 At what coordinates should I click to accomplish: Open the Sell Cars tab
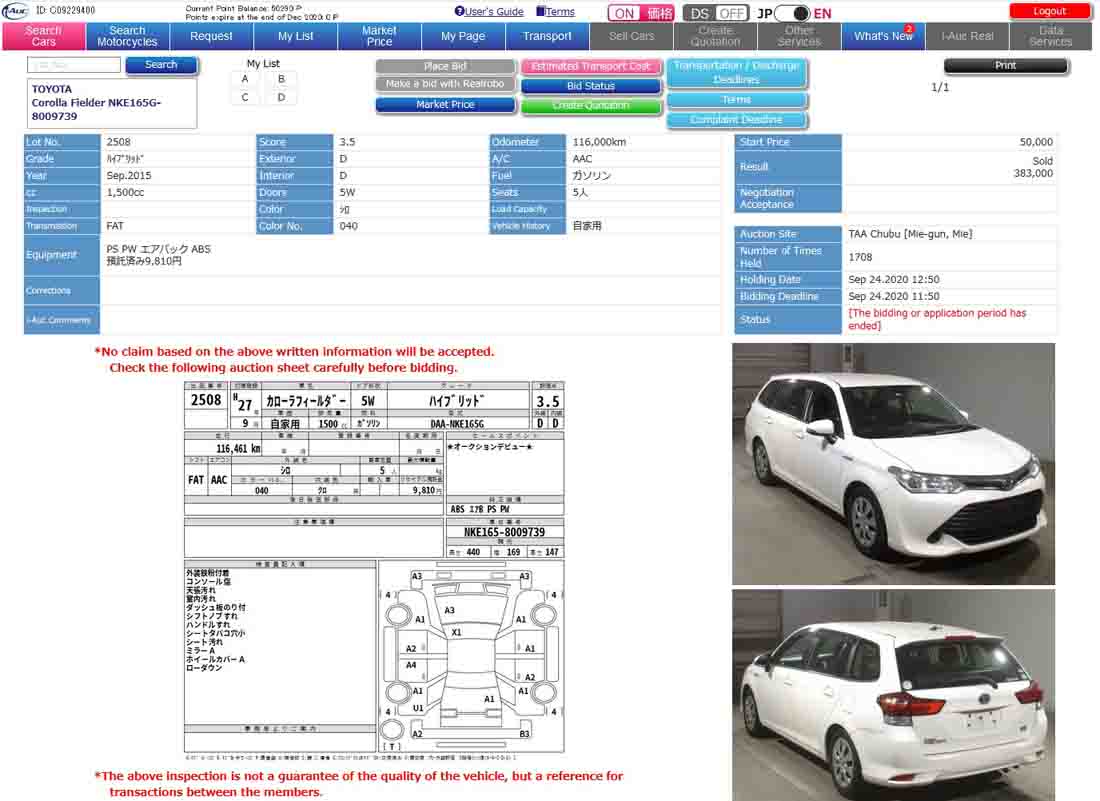click(x=631, y=36)
